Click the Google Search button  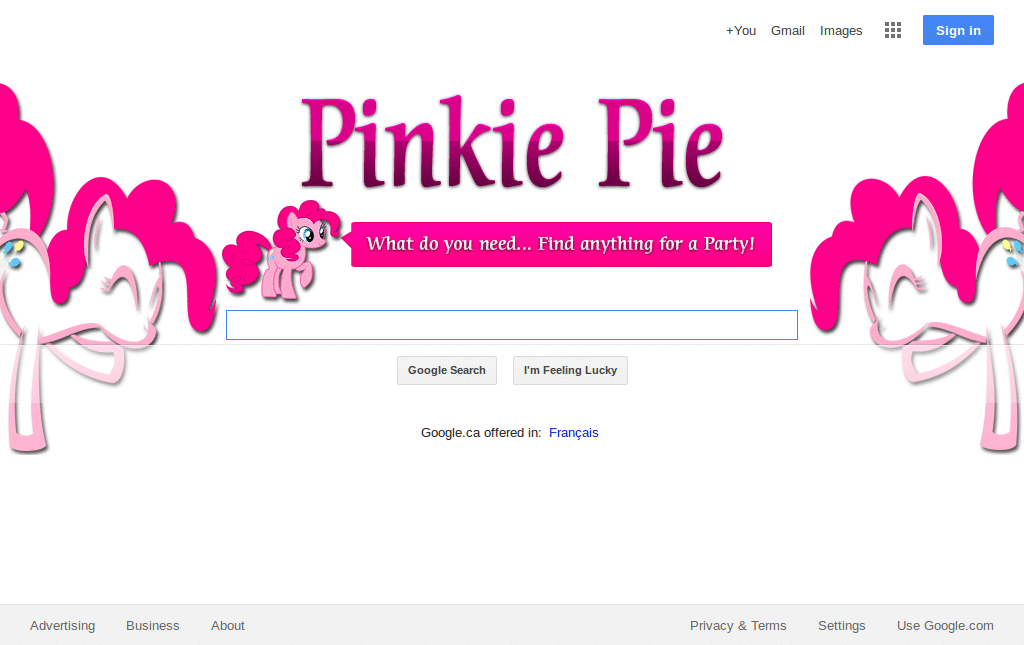[x=447, y=370]
